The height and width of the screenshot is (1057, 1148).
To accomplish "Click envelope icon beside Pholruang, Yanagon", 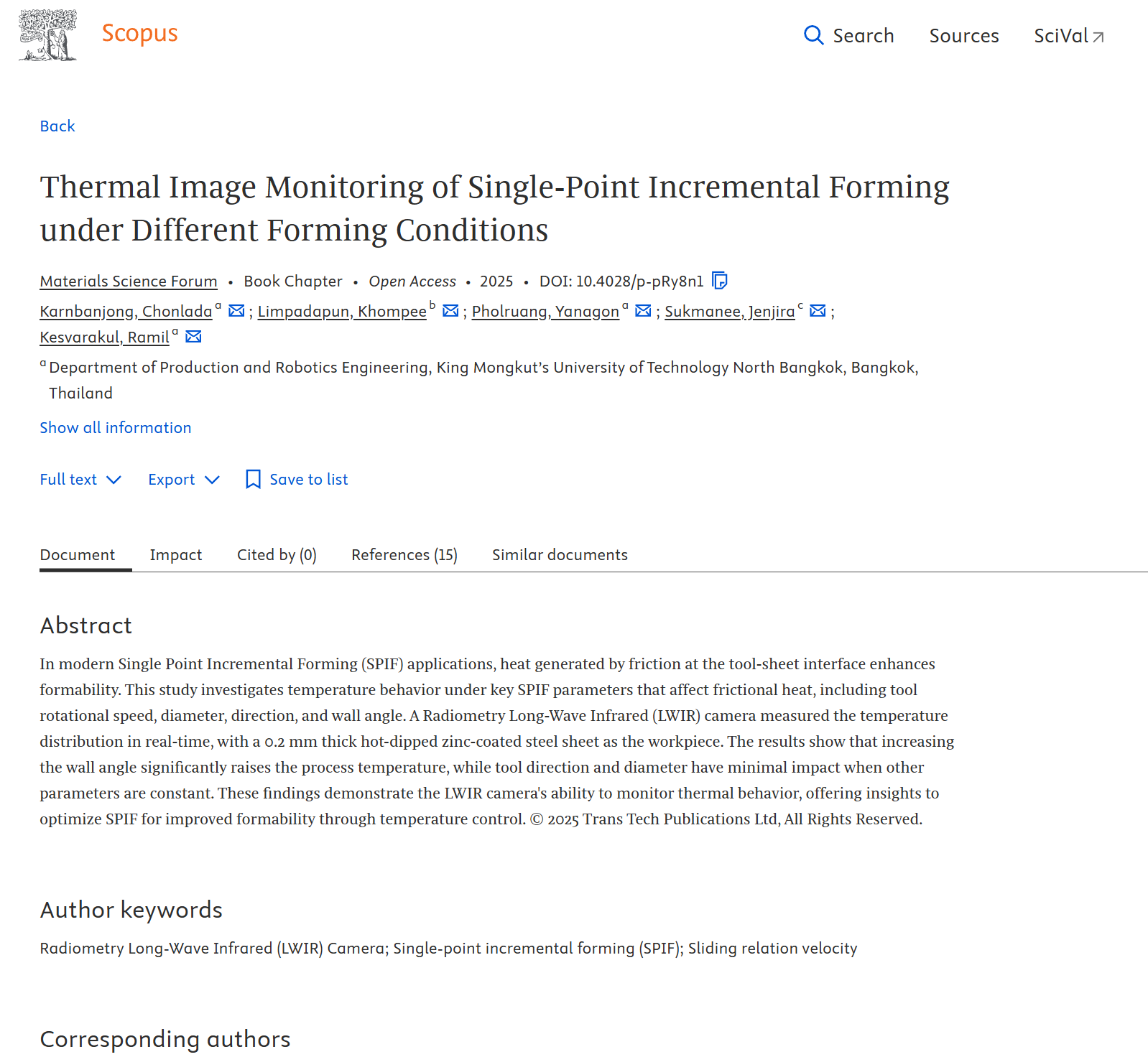I will click(x=643, y=311).
